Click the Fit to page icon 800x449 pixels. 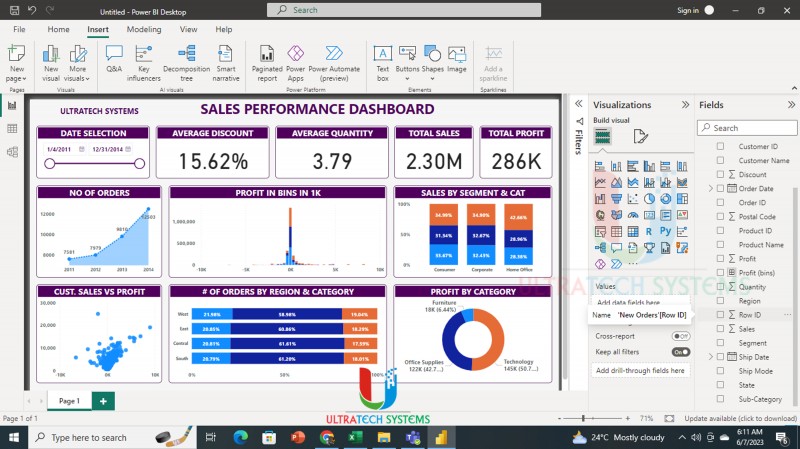click(669, 418)
